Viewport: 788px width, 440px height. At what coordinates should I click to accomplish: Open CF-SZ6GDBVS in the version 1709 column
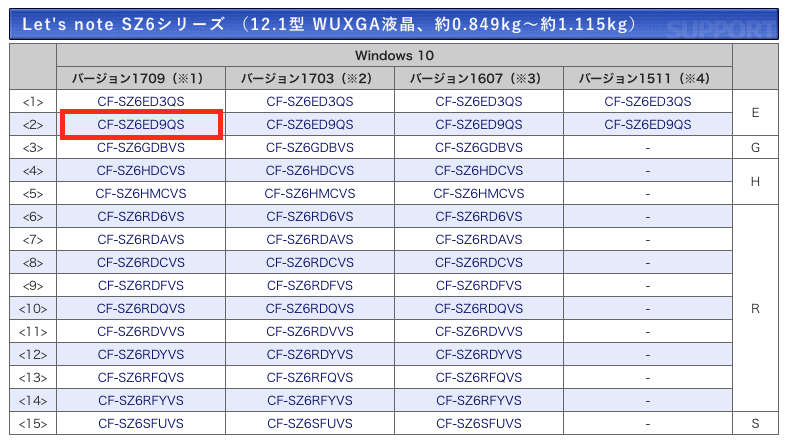tap(141, 148)
